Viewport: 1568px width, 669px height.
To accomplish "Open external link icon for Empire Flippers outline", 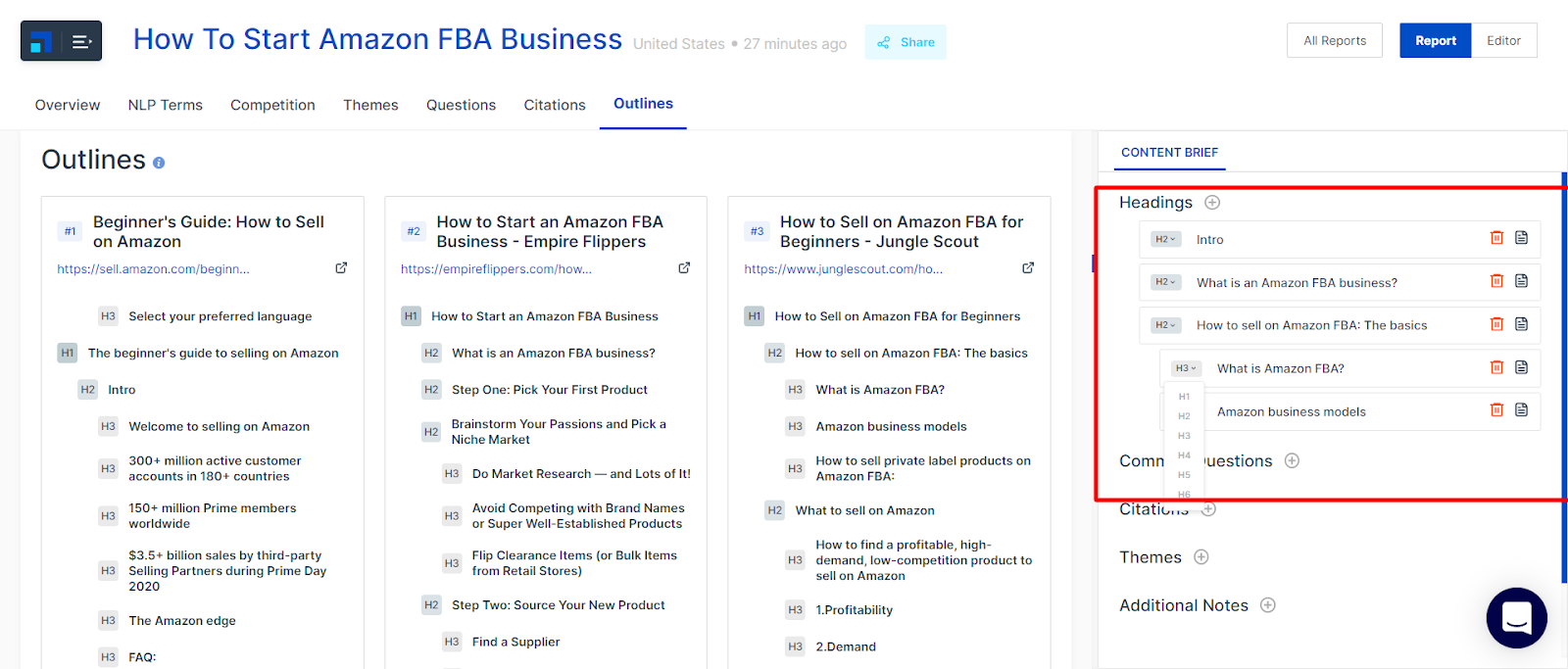I will pos(684,267).
